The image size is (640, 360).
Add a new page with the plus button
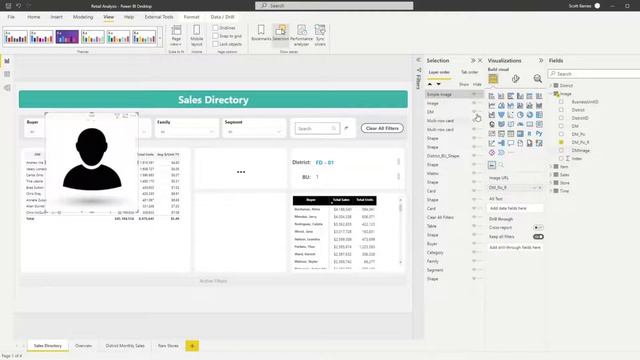pos(192,346)
